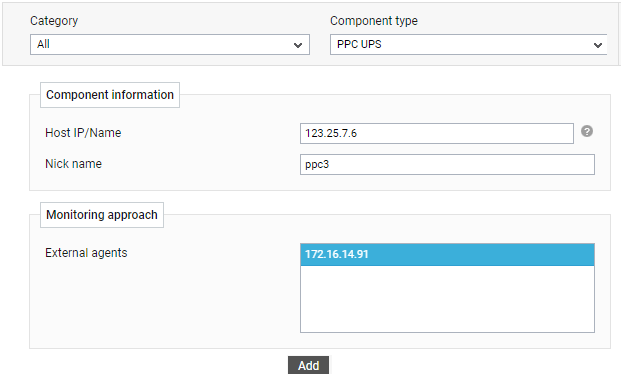The height and width of the screenshot is (379, 621).
Task: Click the Category dropdown chevron arrow
Action: coord(298,45)
